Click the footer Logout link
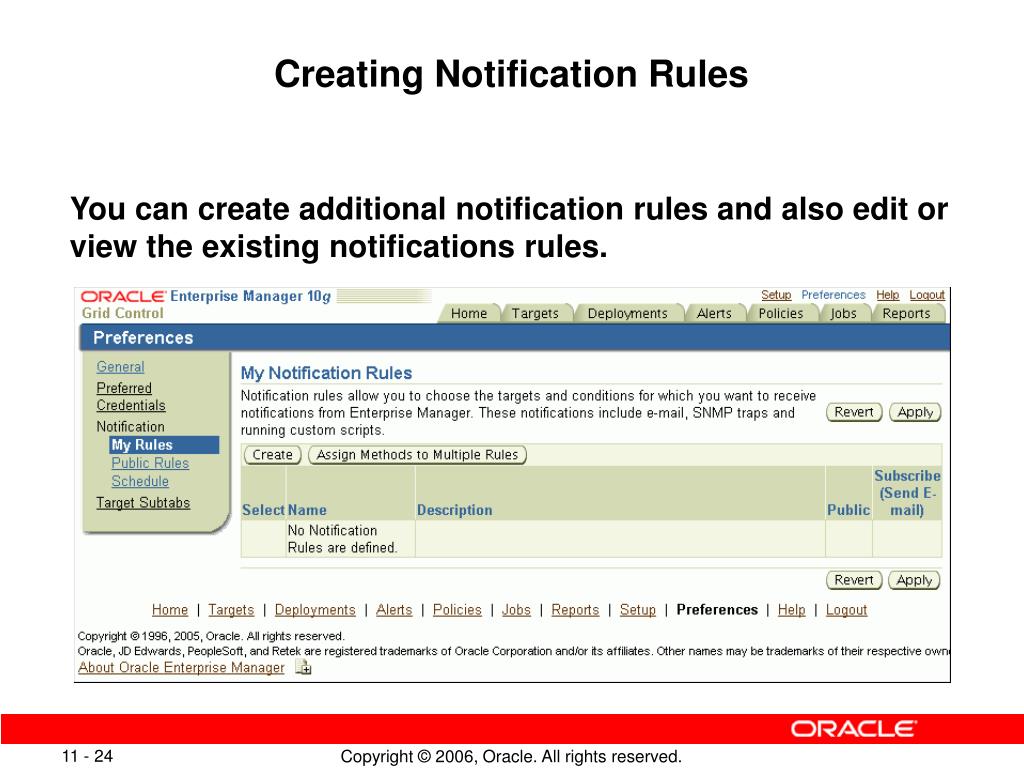This screenshot has height=768, width=1024. coord(846,610)
